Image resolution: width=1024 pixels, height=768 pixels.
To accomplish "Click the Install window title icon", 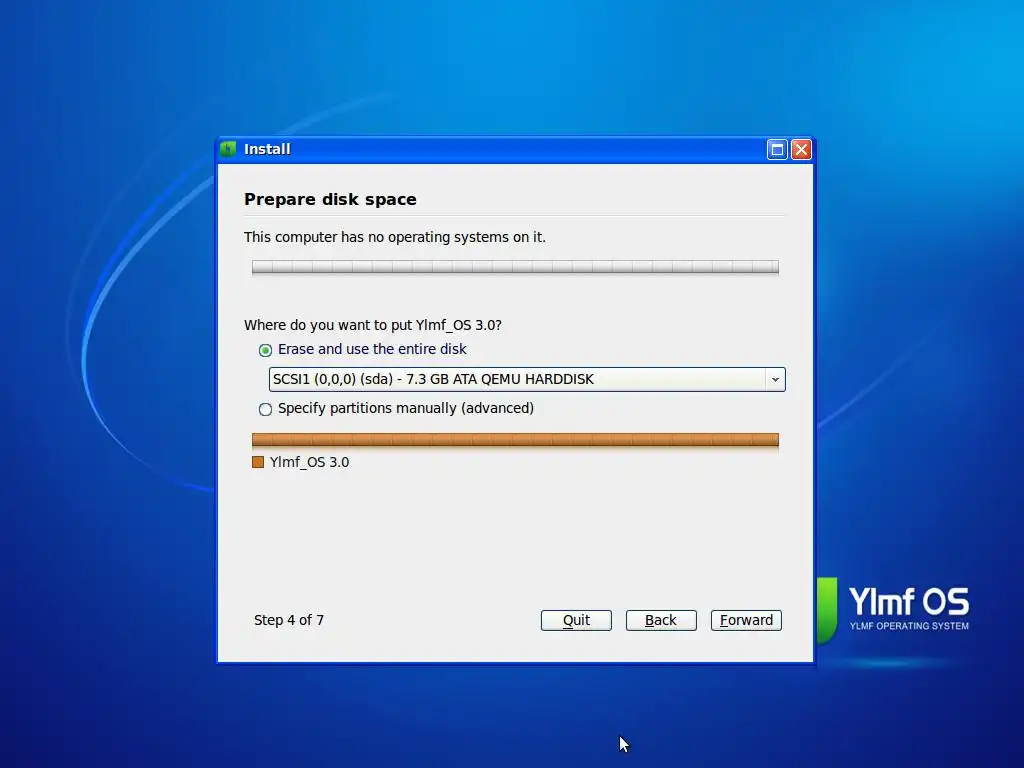I will [228, 149].
